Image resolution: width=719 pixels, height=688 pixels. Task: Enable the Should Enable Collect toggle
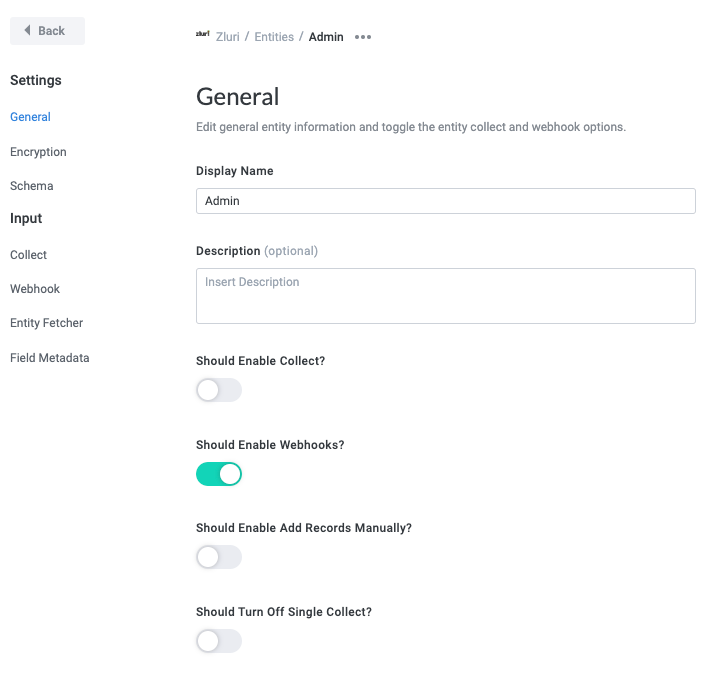click(x=219, y=390)
